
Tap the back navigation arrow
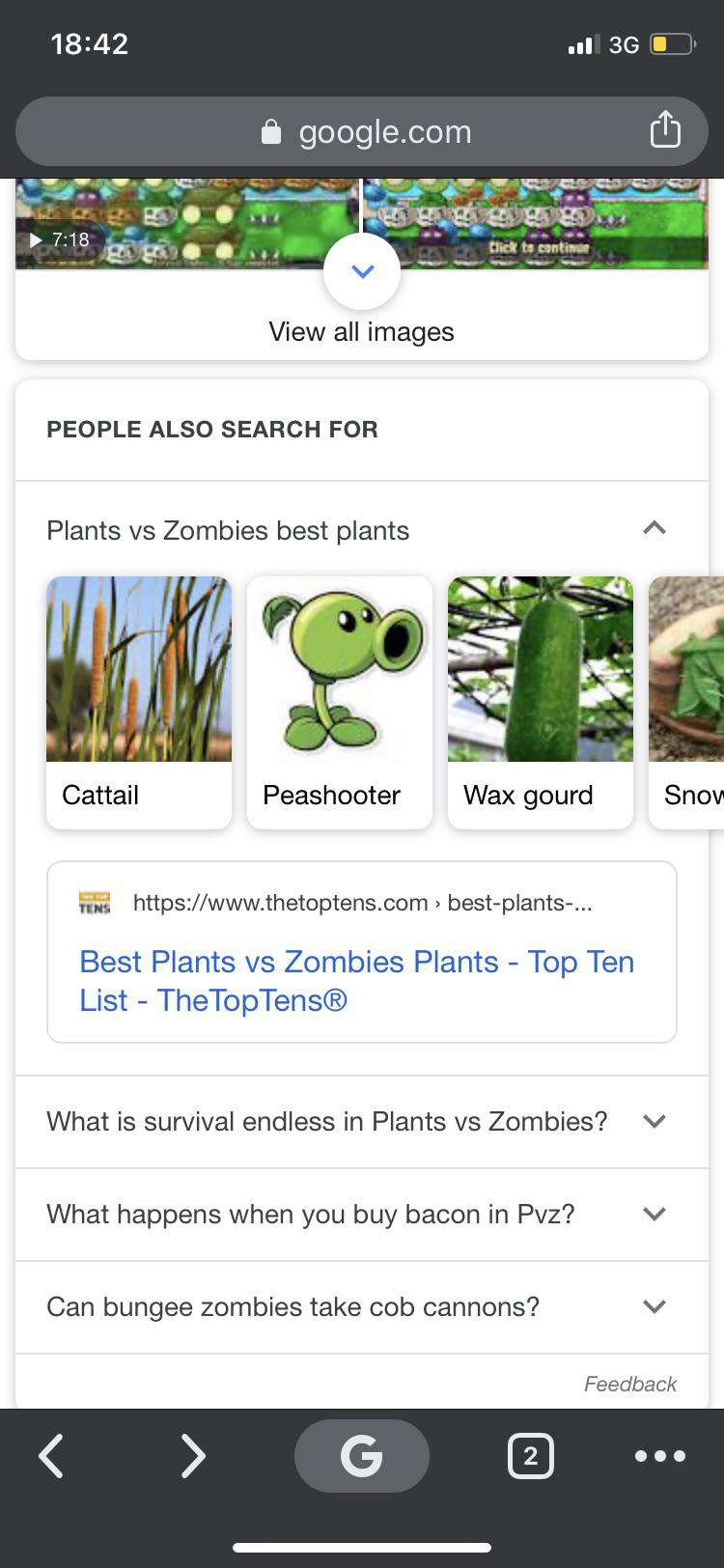[x=51, y=1456]
